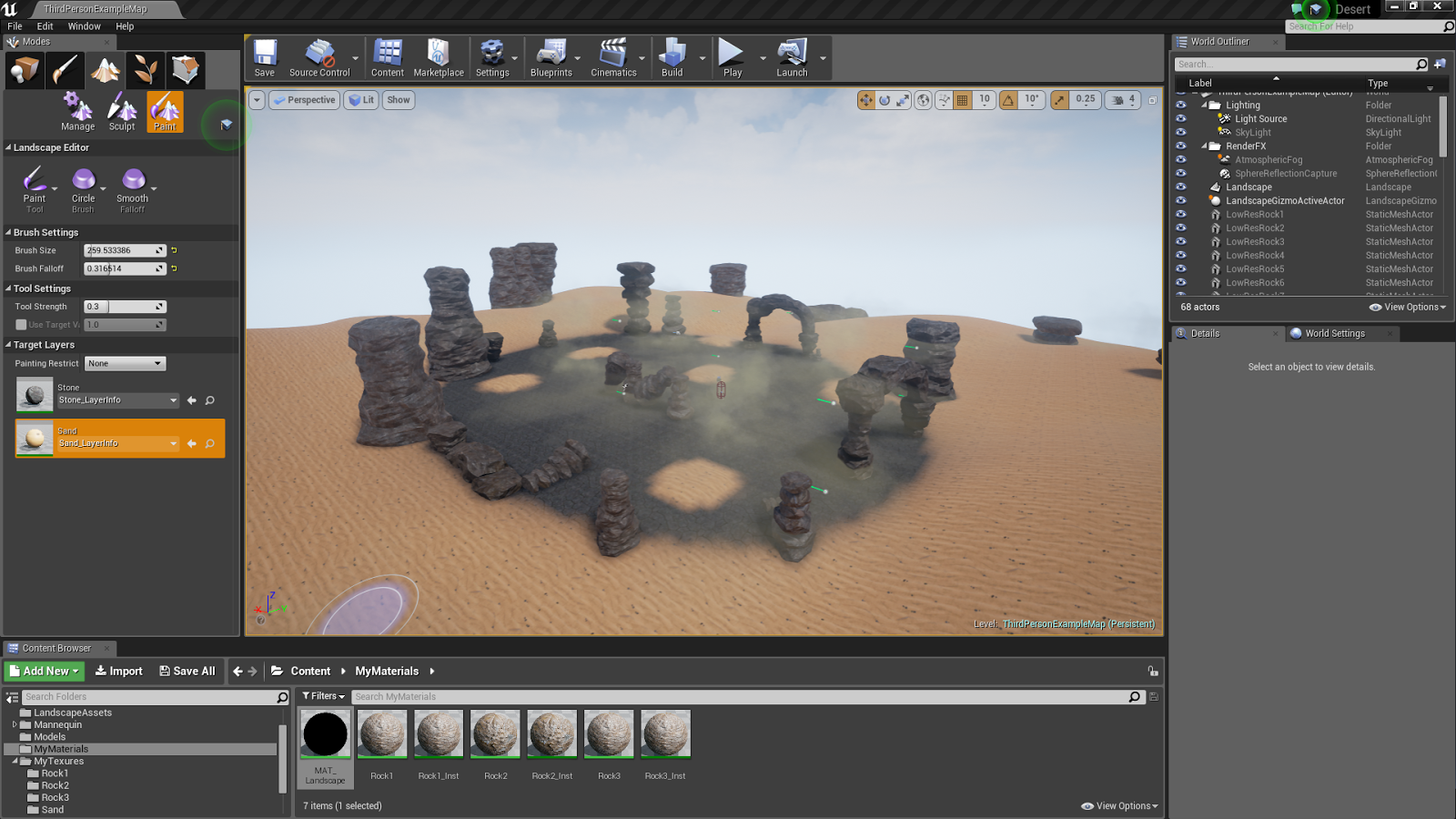Open the File menu

click(x=15, y=26)
